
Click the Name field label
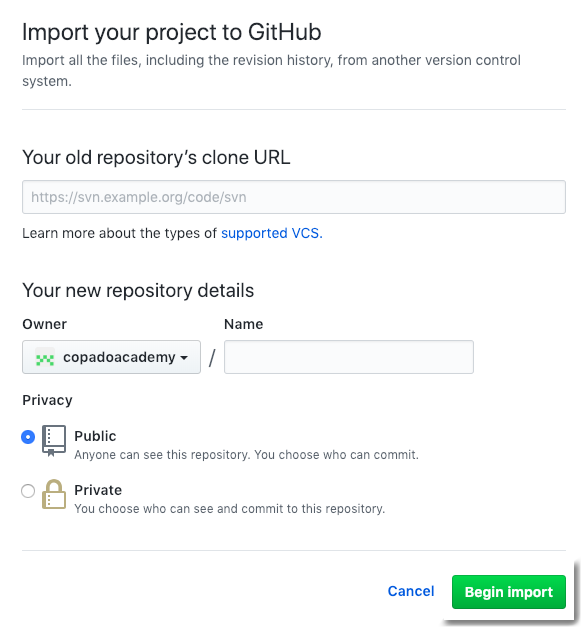click(x=243, y=324)
